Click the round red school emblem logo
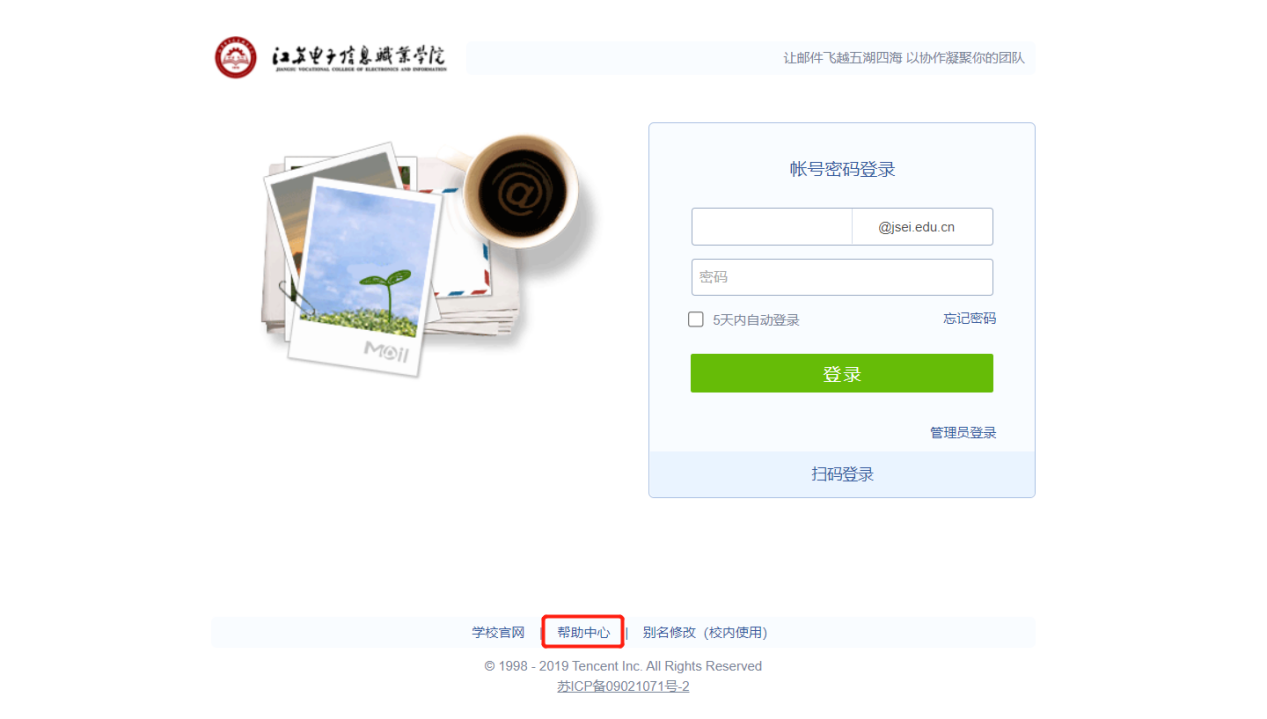The image size is (1267, 719). [x=236, y=58]
